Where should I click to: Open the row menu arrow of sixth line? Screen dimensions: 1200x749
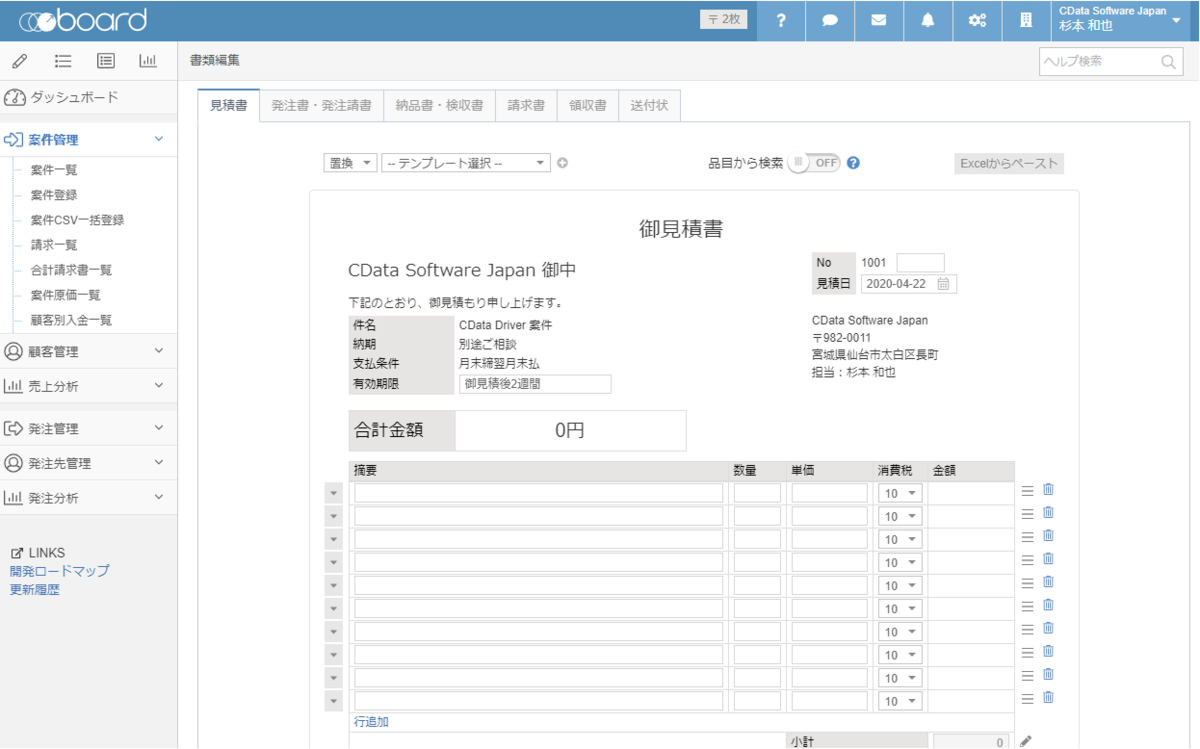tap(334, 609)
